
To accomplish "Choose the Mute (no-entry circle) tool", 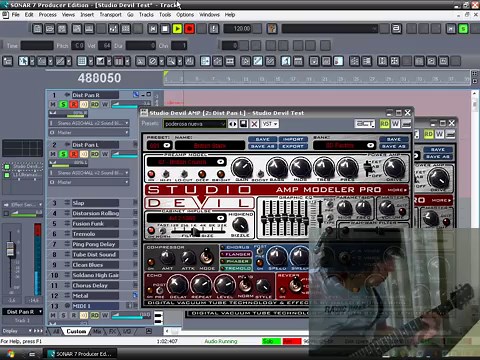I will tap(153, 61).
